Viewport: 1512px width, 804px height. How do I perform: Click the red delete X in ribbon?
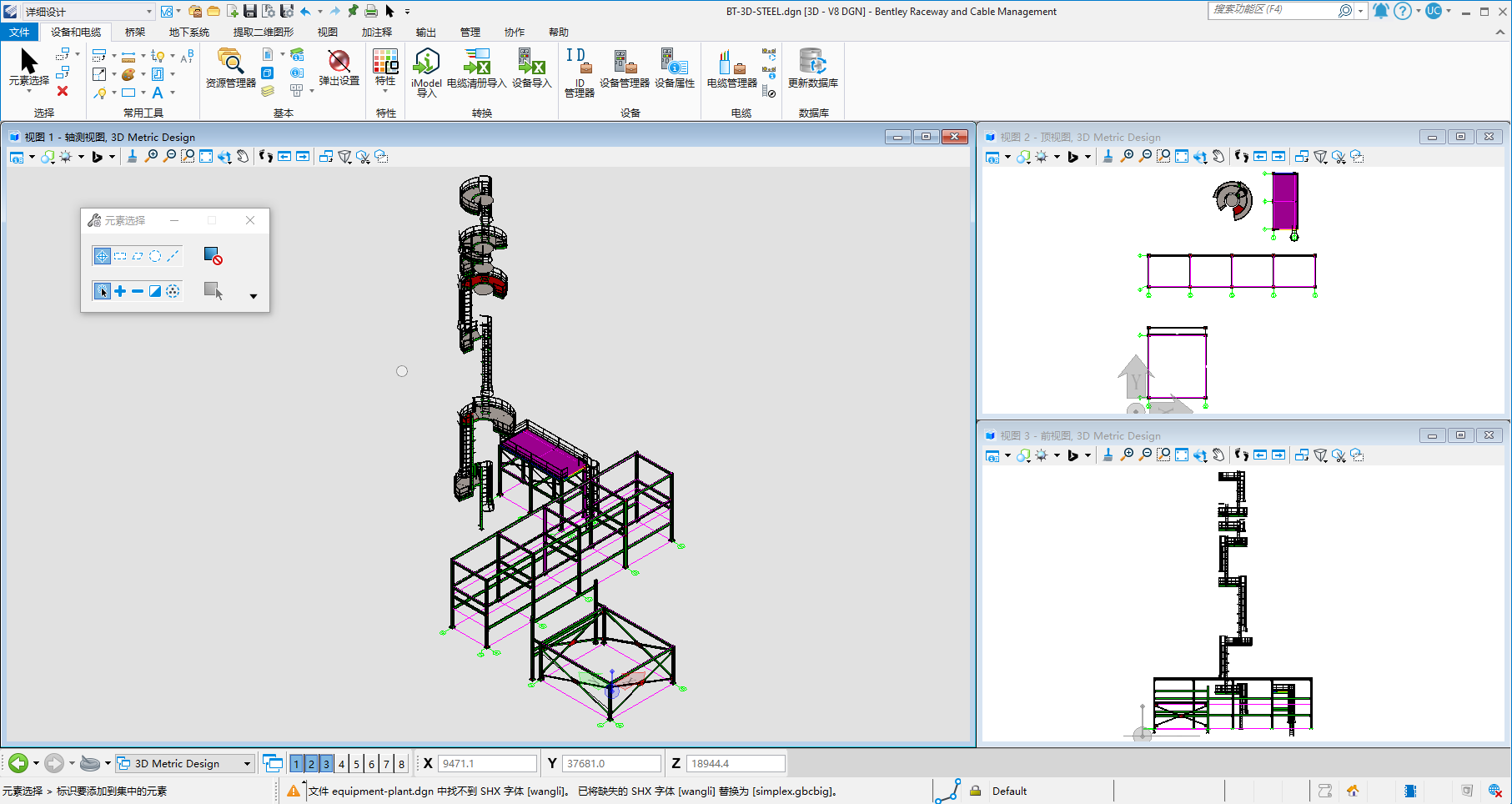[63, 92]
